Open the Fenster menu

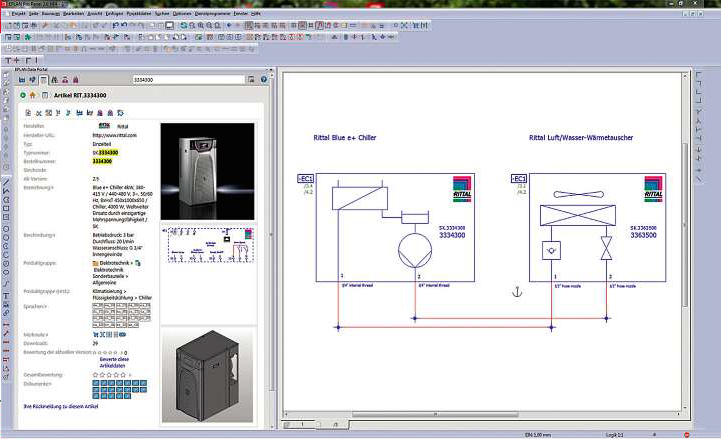tap(240, 14)
